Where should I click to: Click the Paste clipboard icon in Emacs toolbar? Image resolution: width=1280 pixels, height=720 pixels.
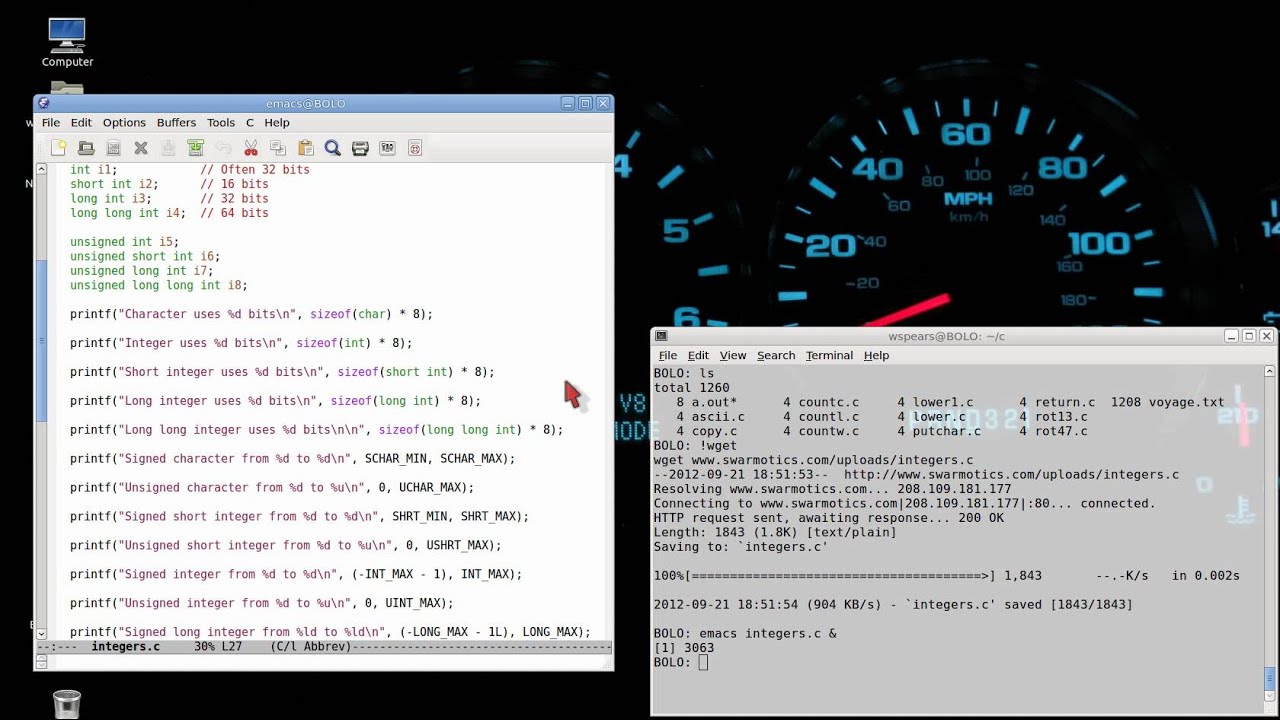tap(305, 148)
